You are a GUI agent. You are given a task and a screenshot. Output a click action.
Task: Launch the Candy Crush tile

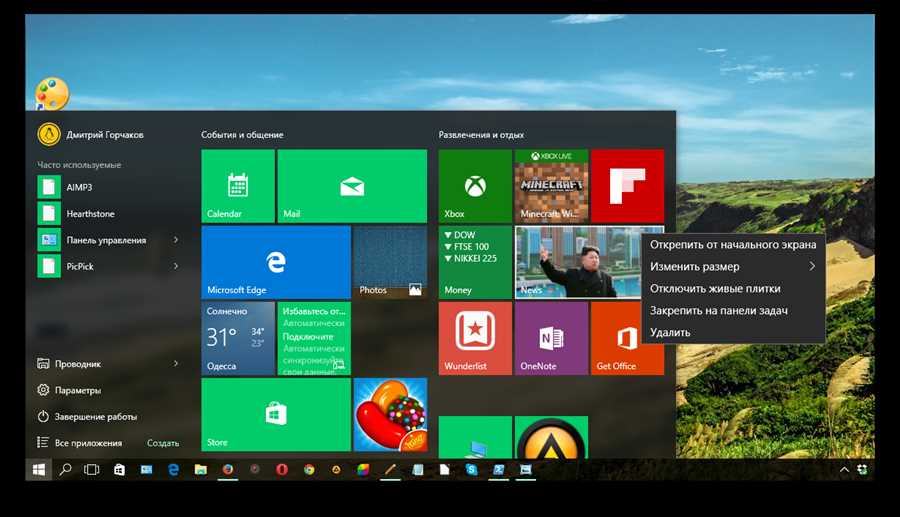click(390, 414)
